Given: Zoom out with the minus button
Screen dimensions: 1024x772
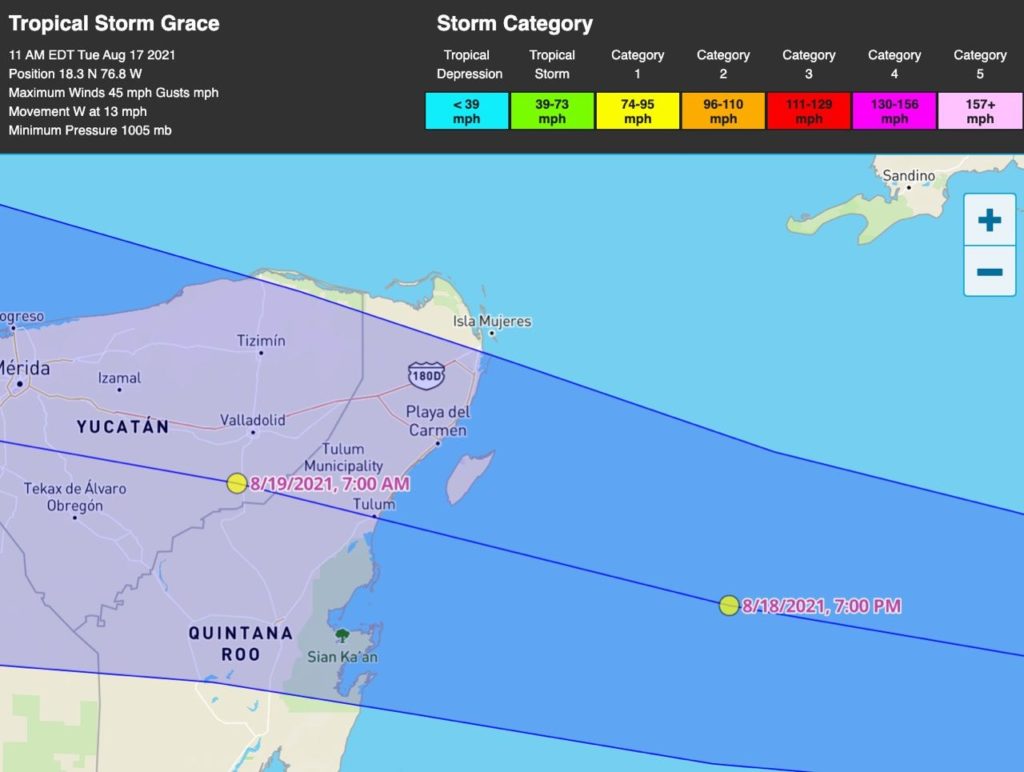Looking at the screenshot, I should [989, 272].
